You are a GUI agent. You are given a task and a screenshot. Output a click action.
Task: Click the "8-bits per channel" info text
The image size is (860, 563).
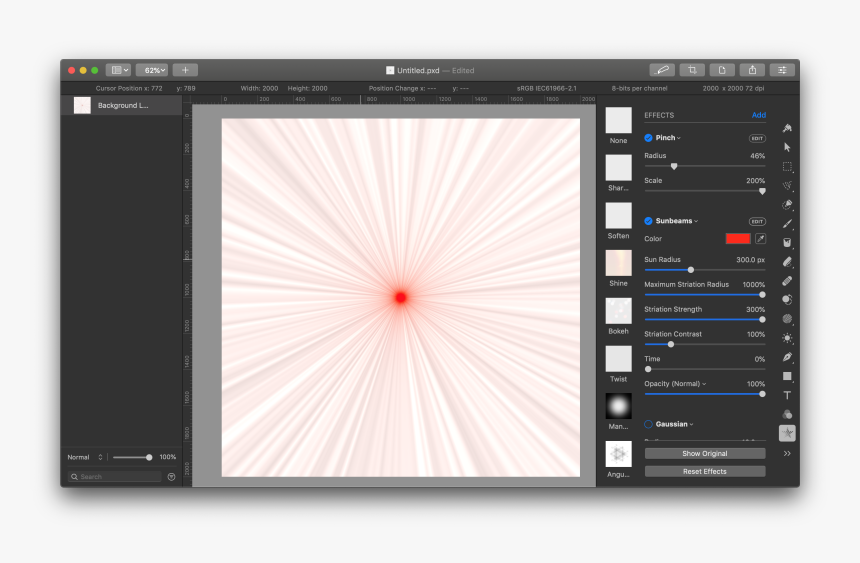pyautogui.click(x=640, y=88)
